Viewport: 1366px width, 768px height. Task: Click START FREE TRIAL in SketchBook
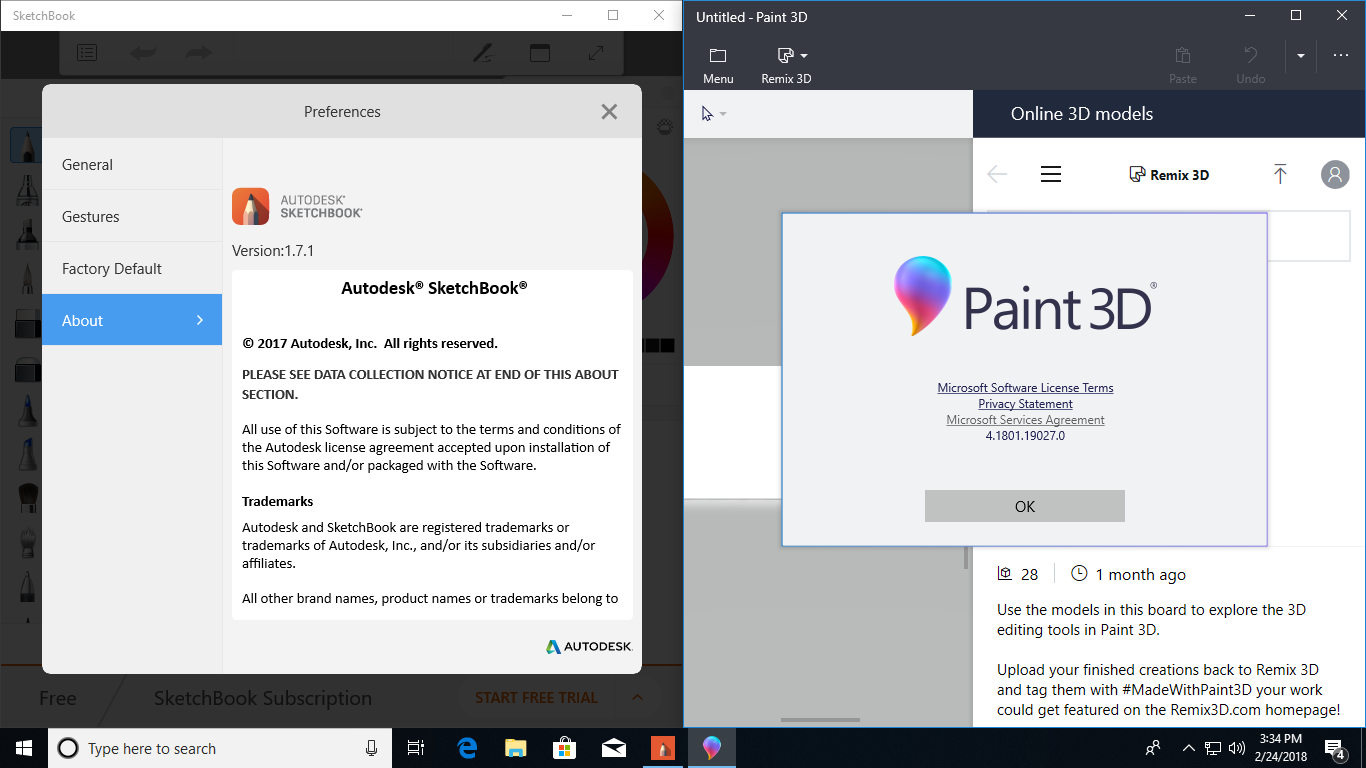[x=536, y=698]
